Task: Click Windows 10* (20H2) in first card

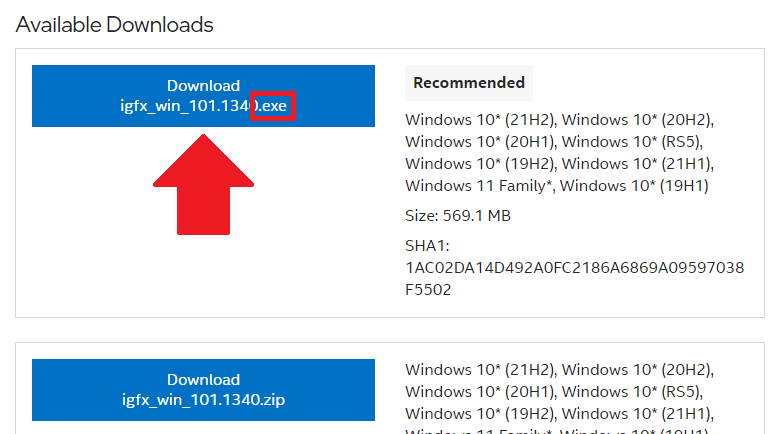Action: pyautogui.click(x=638, y=120)
